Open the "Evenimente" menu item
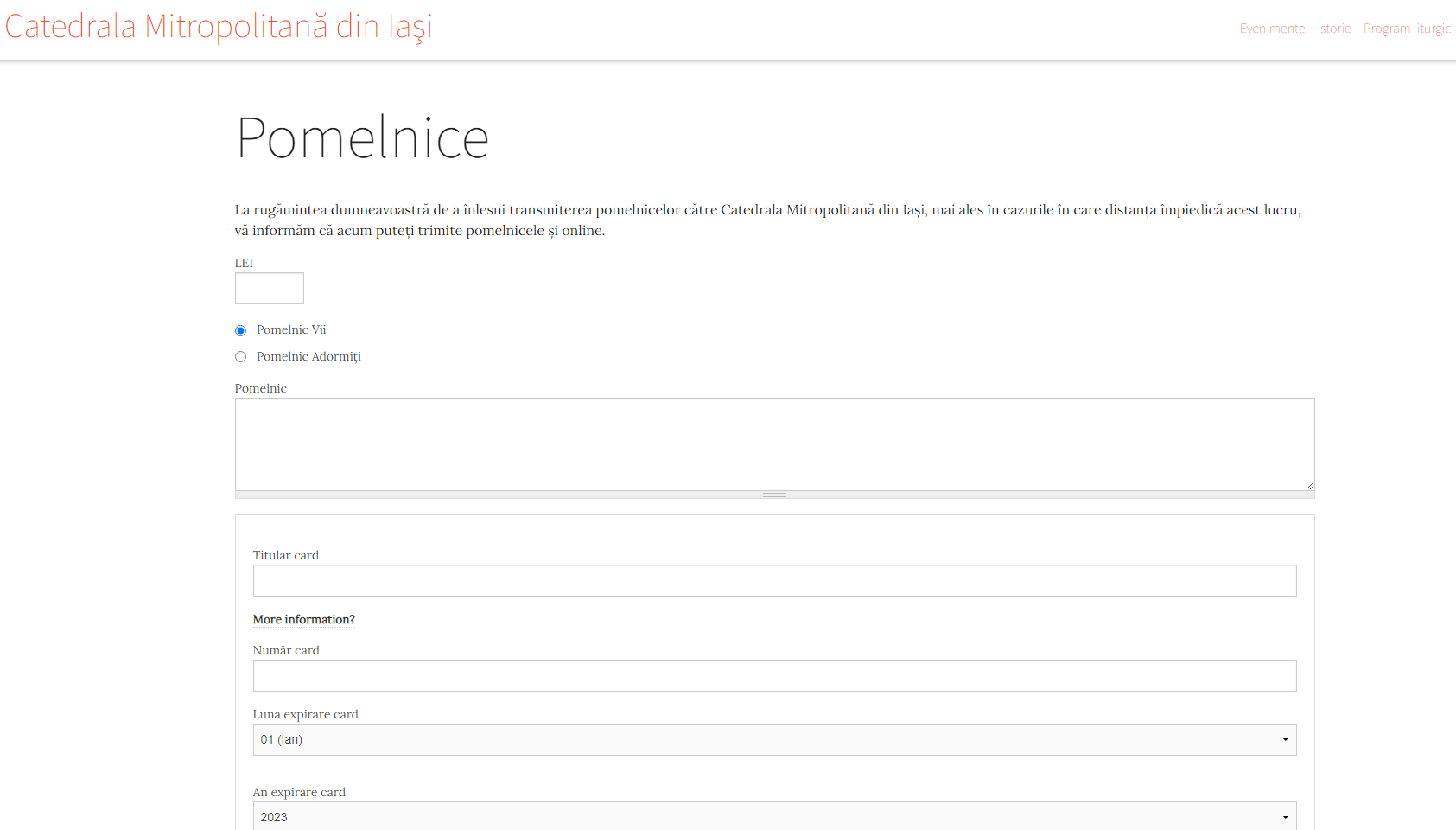The height and width of the screenshot is (830, 1456). (x=1272, y=28)
